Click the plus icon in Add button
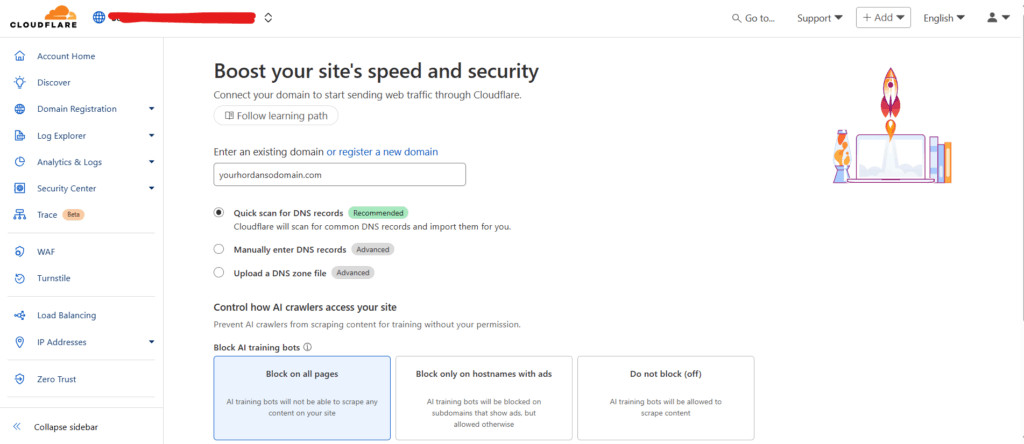Viewport: 1024px width, 444px height. tap(867, 18)
